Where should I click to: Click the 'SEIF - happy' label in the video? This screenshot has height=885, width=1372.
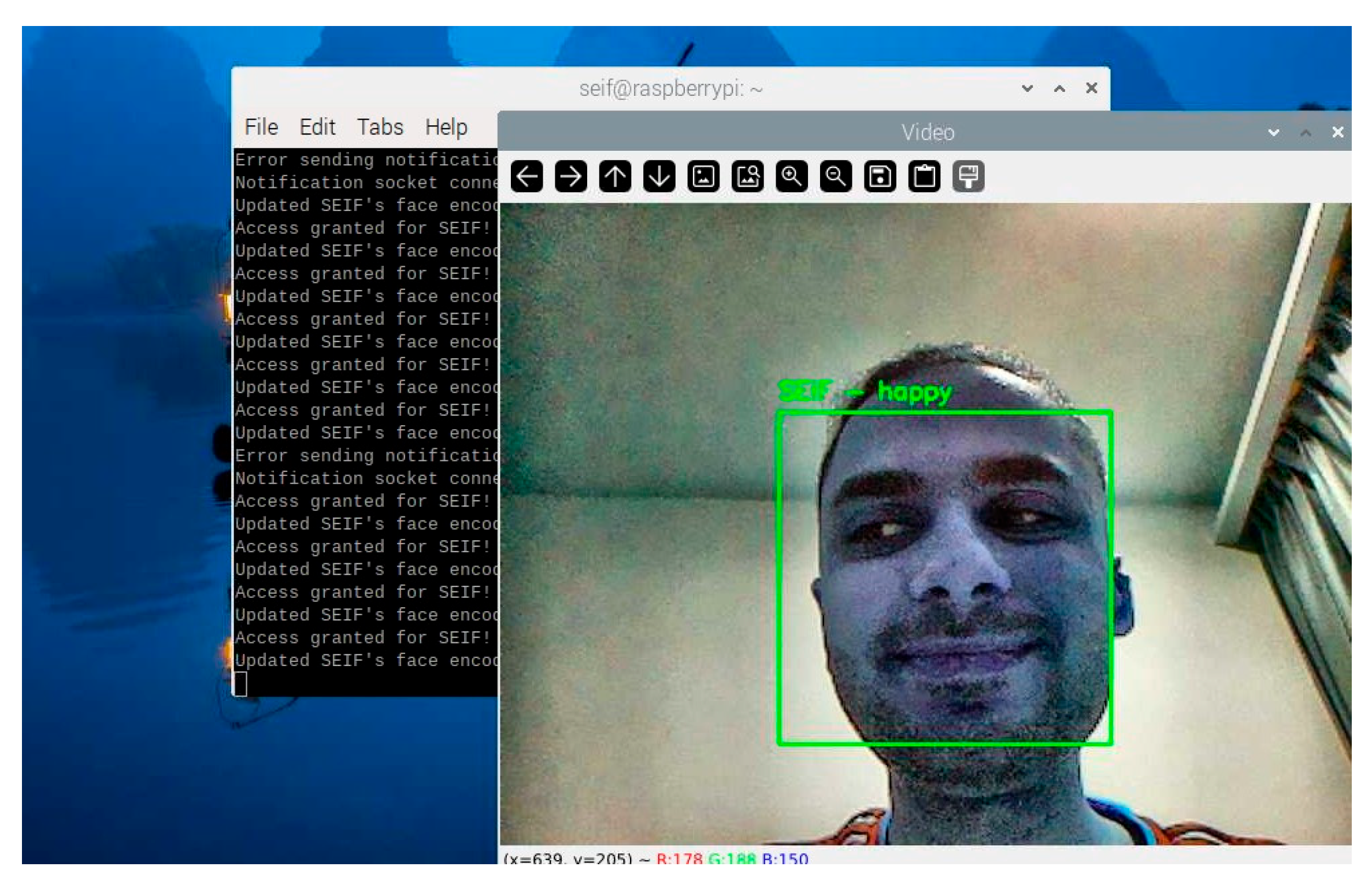pyautogui.click(x=865, y=393)
